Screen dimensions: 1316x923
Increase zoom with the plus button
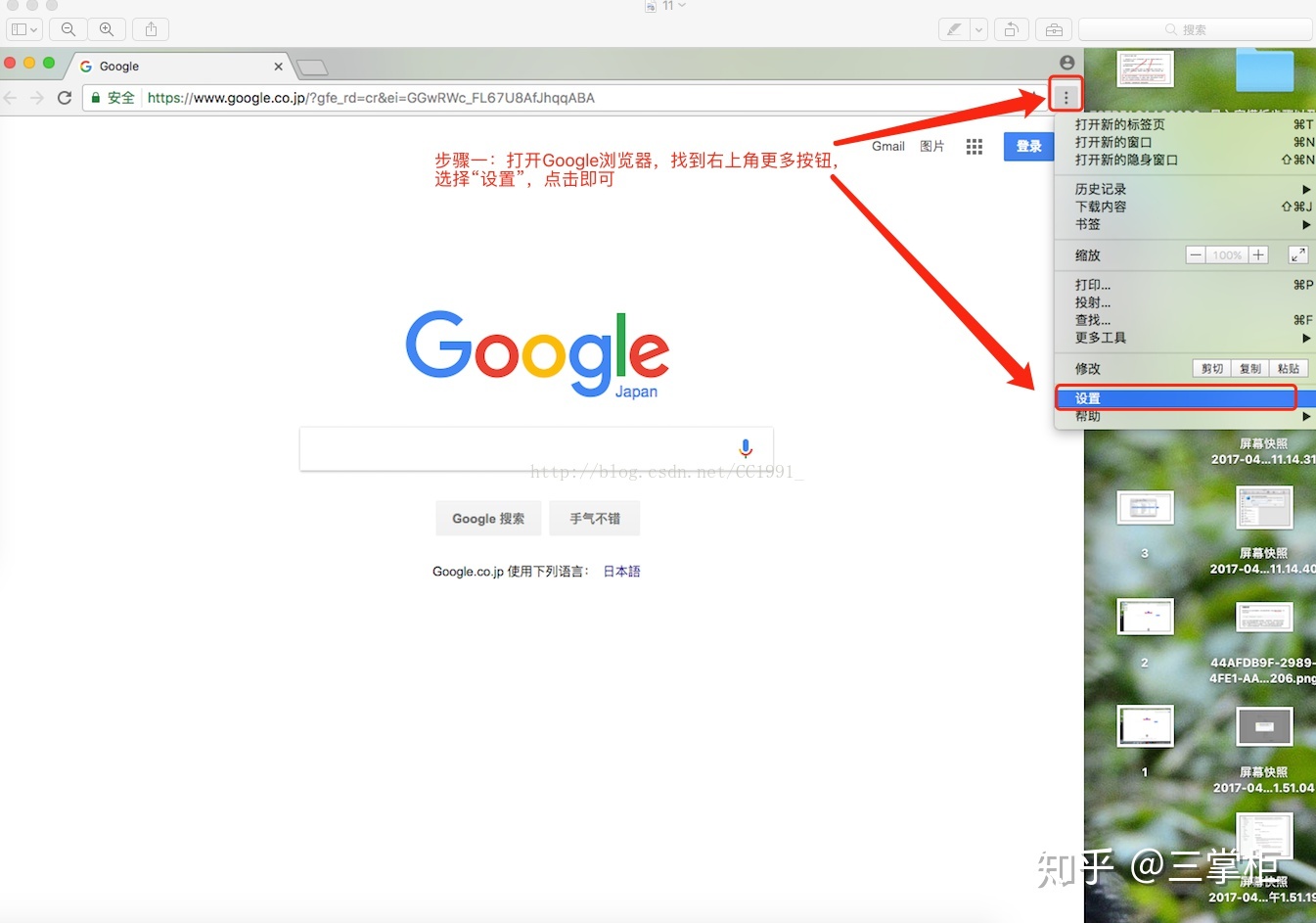pyautogui.click(x=1258, y=254)
